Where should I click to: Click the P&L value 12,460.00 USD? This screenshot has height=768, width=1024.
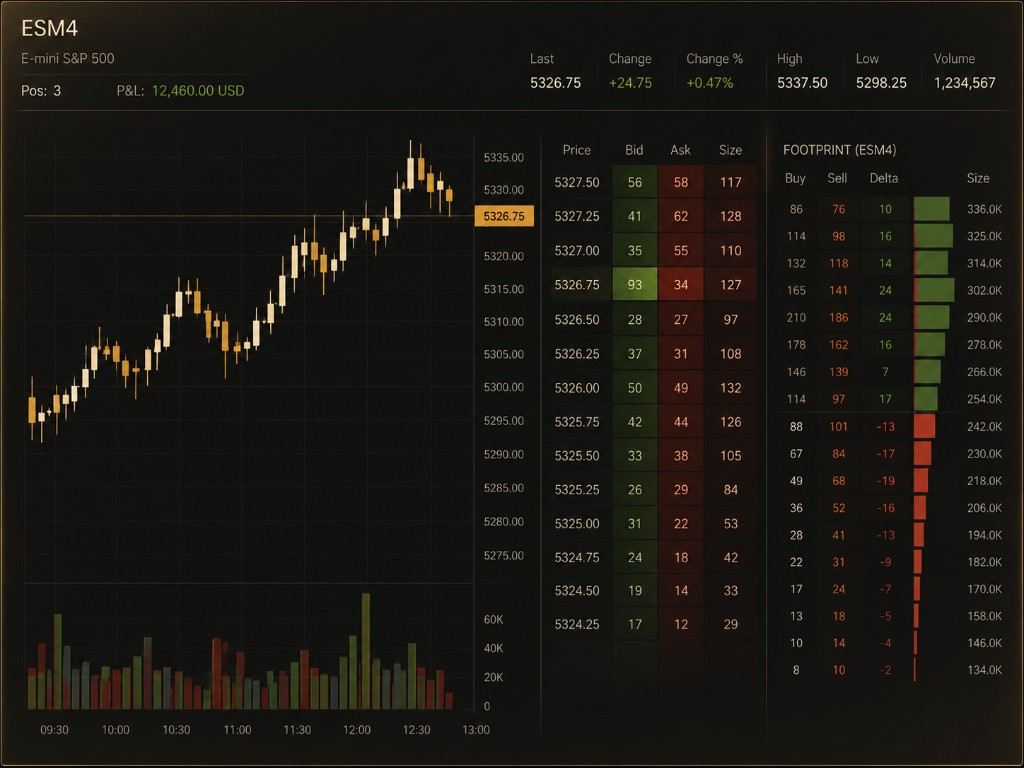coord(198,91)
